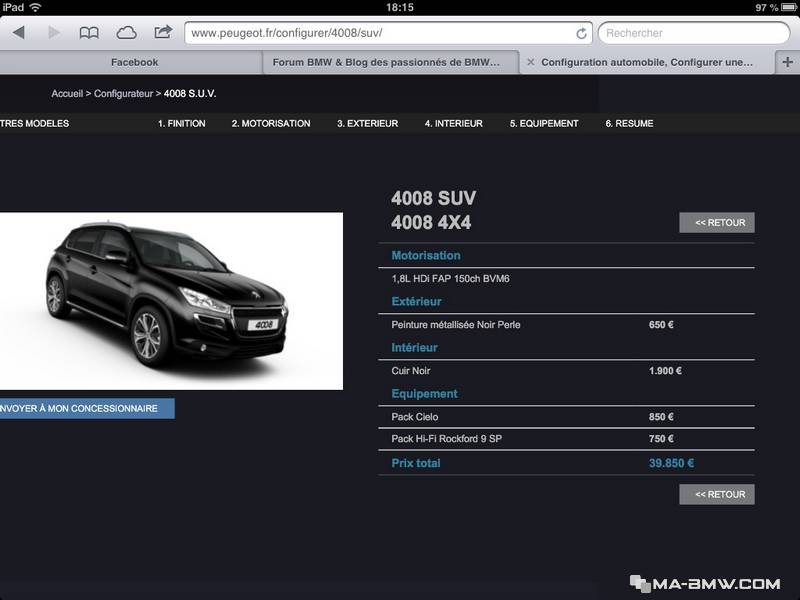
Task: Tap the 18:15 clock in status bar
Action: [x=400, y=7]
